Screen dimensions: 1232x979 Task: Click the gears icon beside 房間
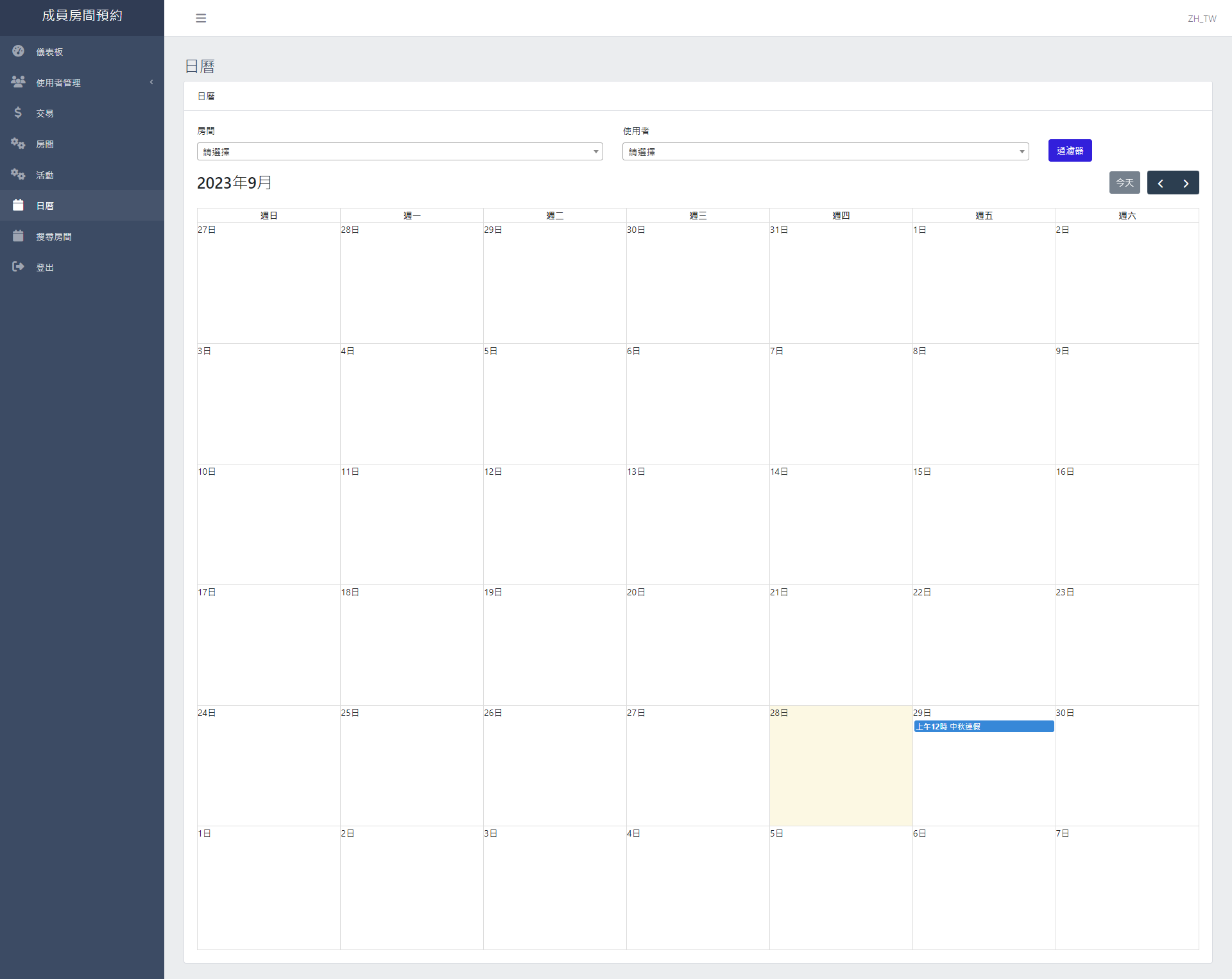coord(18,143)
